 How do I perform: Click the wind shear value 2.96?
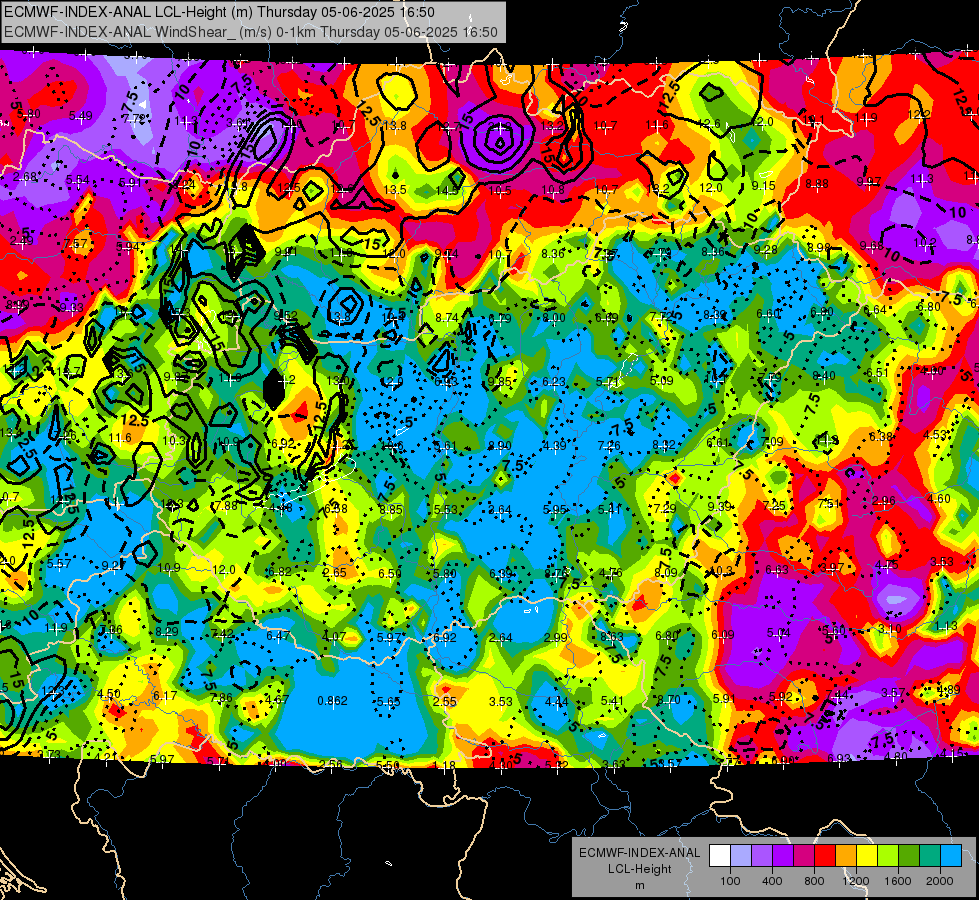[x=884, y=500]
